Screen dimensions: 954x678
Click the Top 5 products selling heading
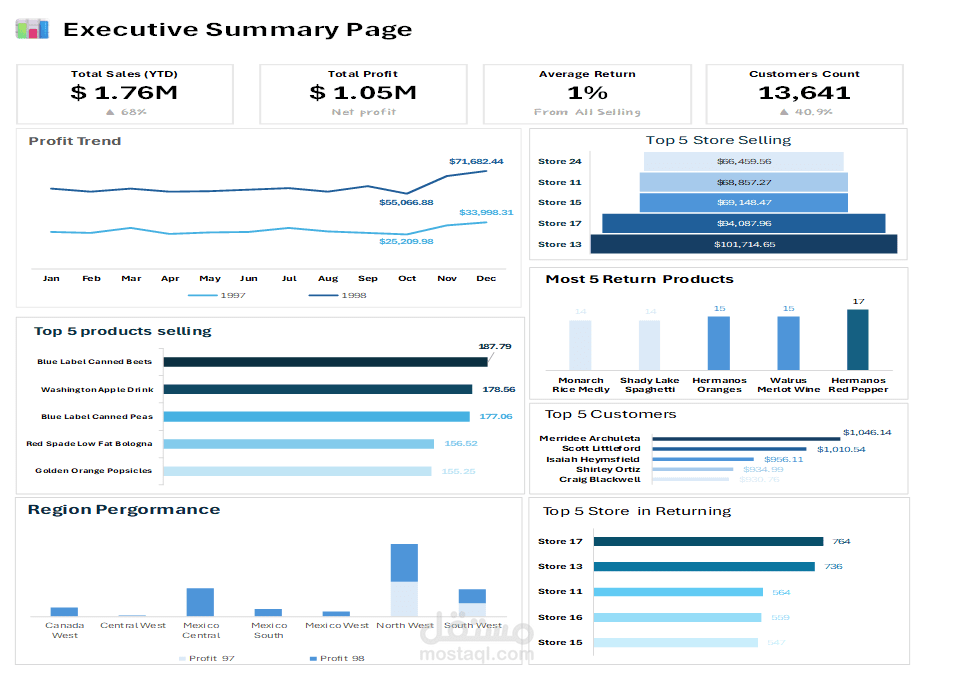(123, 332)
